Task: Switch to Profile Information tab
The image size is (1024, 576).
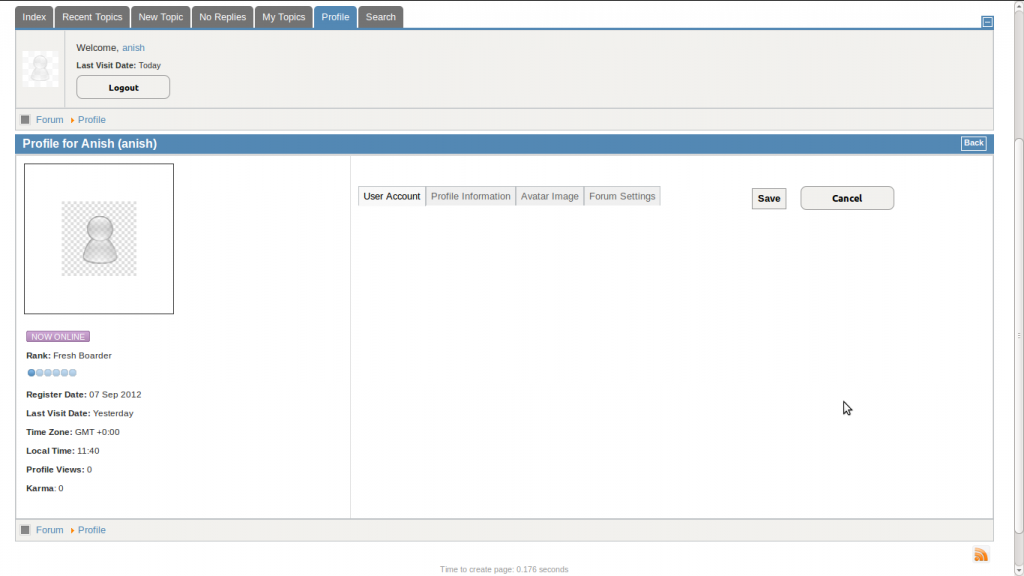Action: [470, 196]
